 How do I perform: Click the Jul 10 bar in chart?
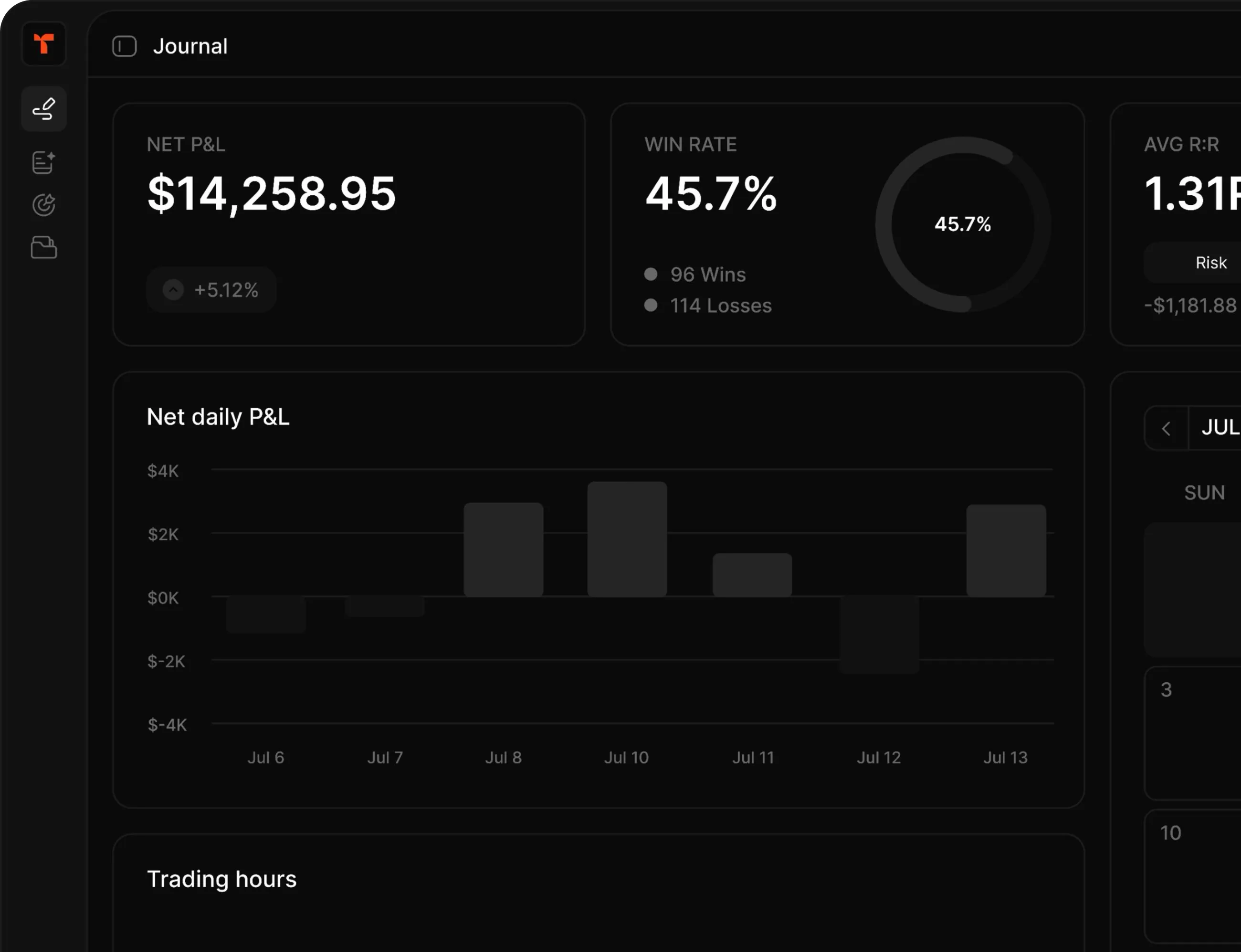(627, 539)
